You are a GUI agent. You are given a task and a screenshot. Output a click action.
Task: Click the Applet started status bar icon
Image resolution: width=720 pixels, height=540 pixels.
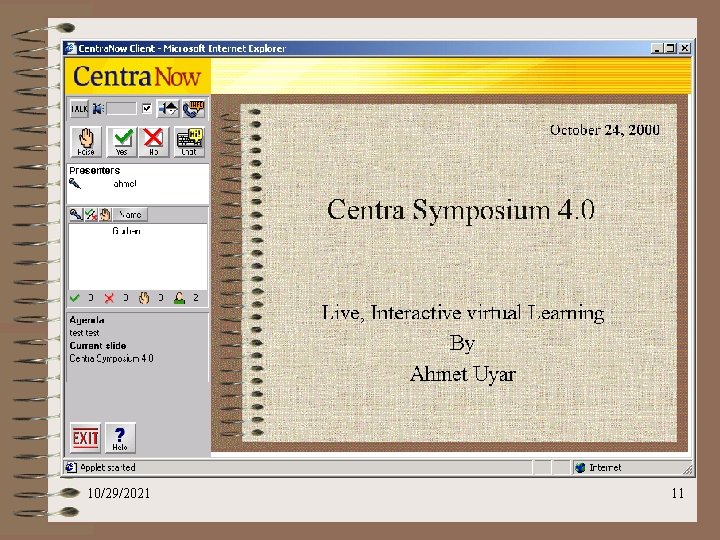coord(71,467)
